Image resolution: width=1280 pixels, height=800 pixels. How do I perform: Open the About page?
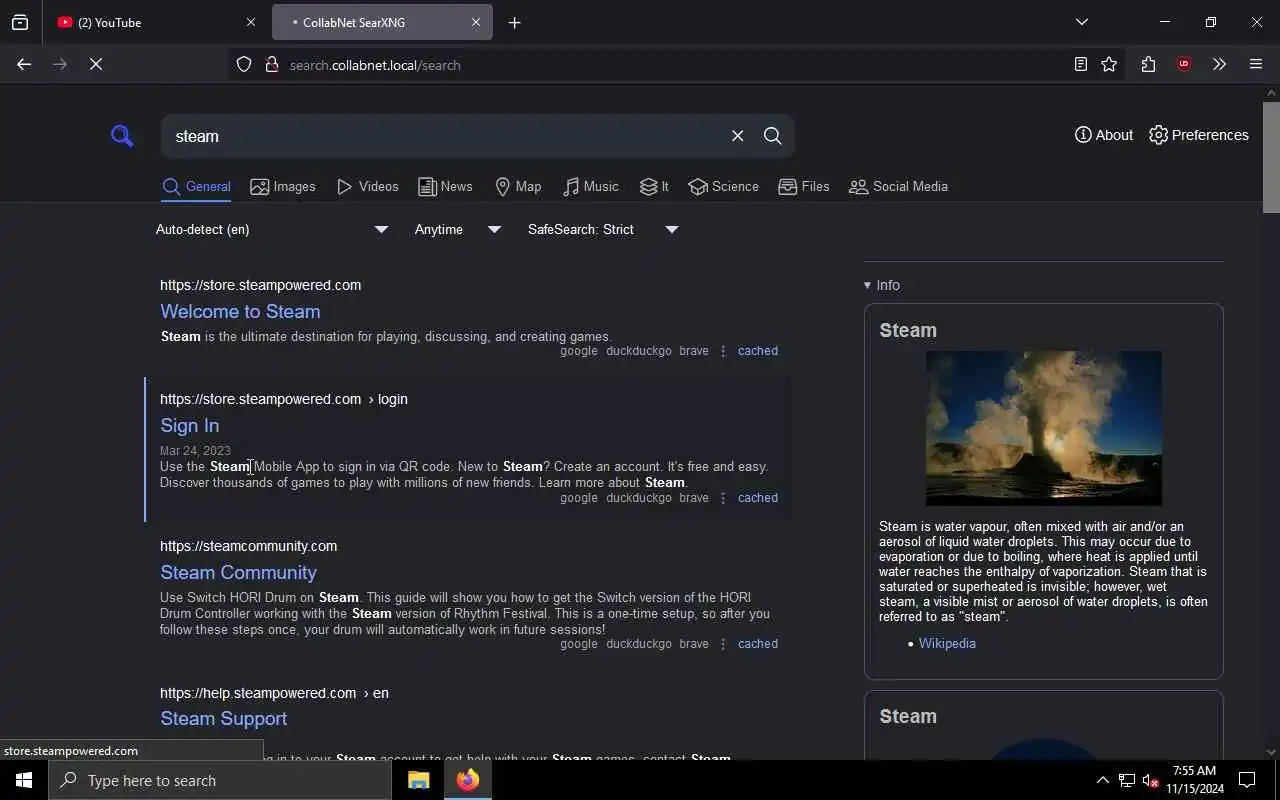1104,135
